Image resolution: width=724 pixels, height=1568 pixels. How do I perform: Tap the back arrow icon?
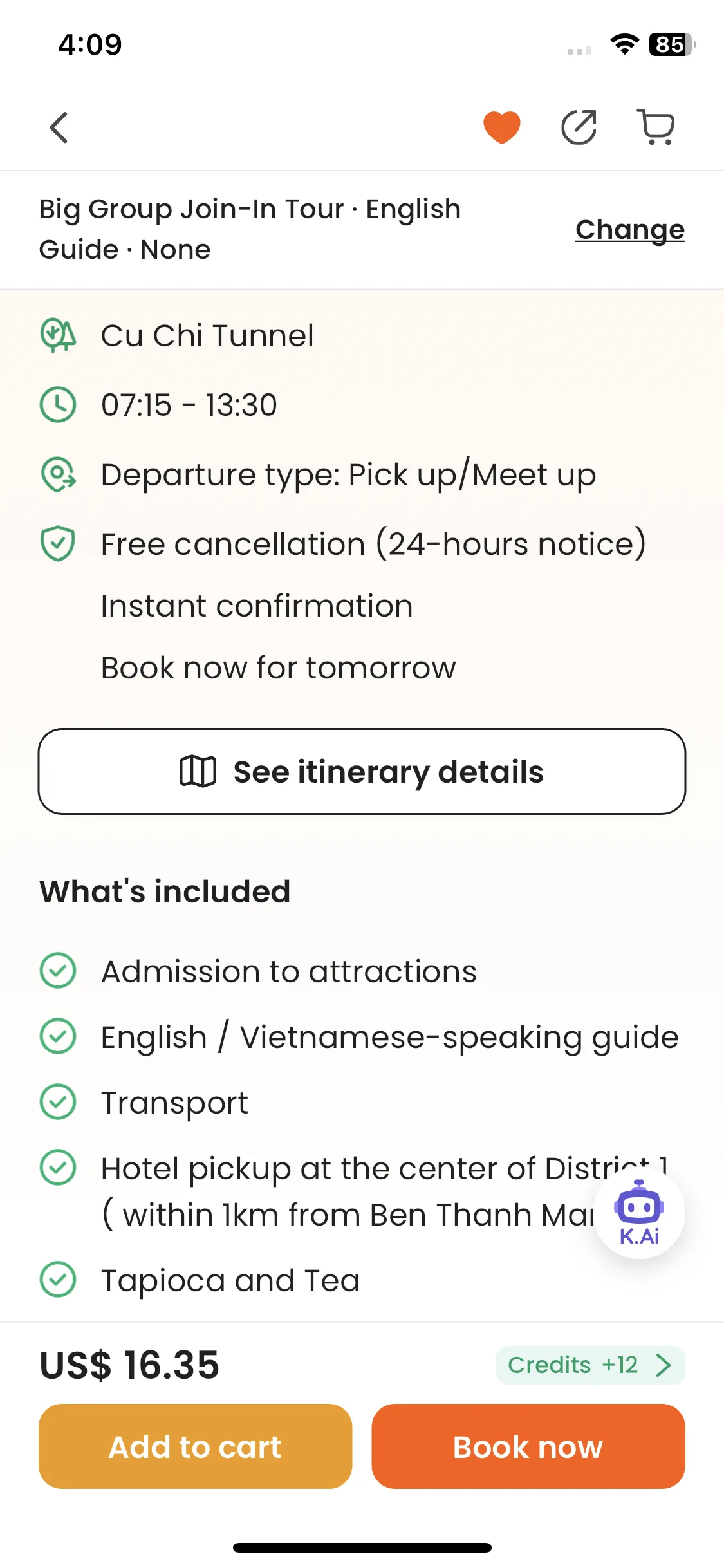[x=59, y=127]
